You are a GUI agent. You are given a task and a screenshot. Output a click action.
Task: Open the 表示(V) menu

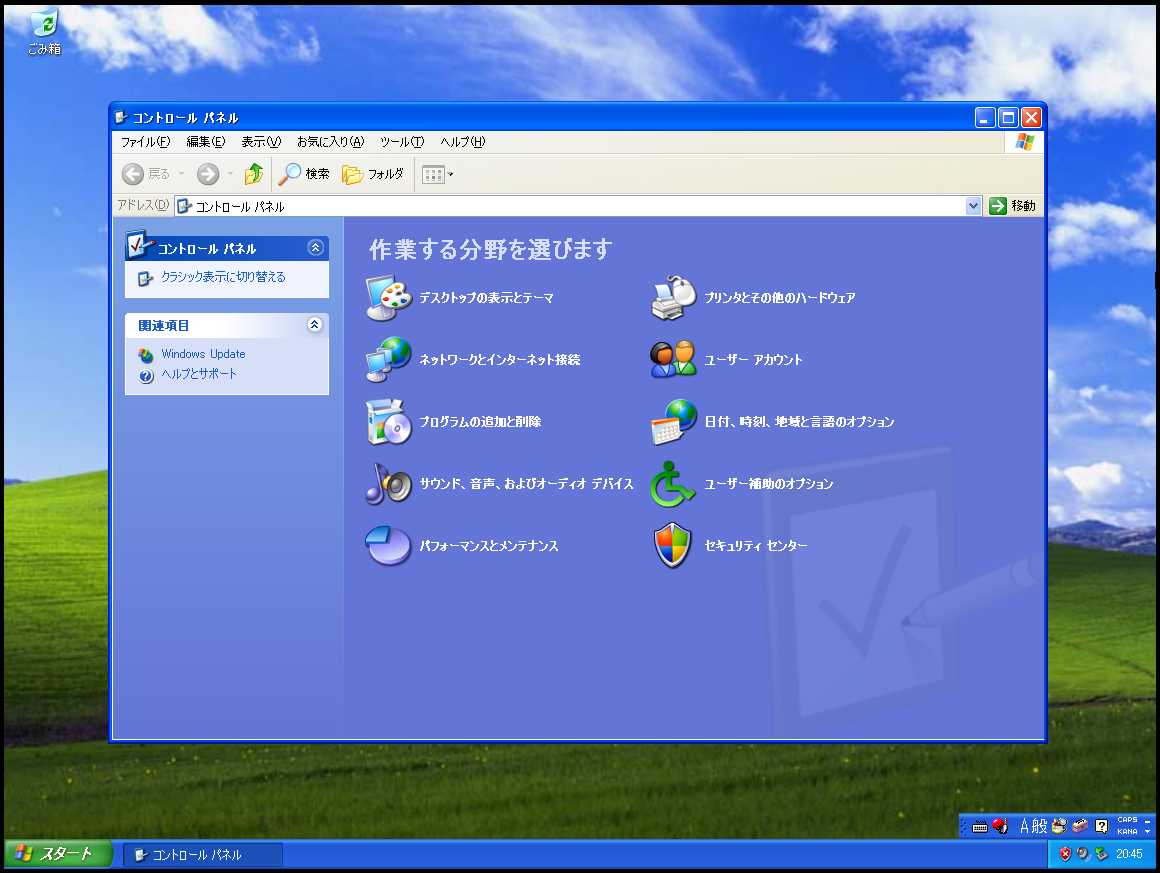261,142
